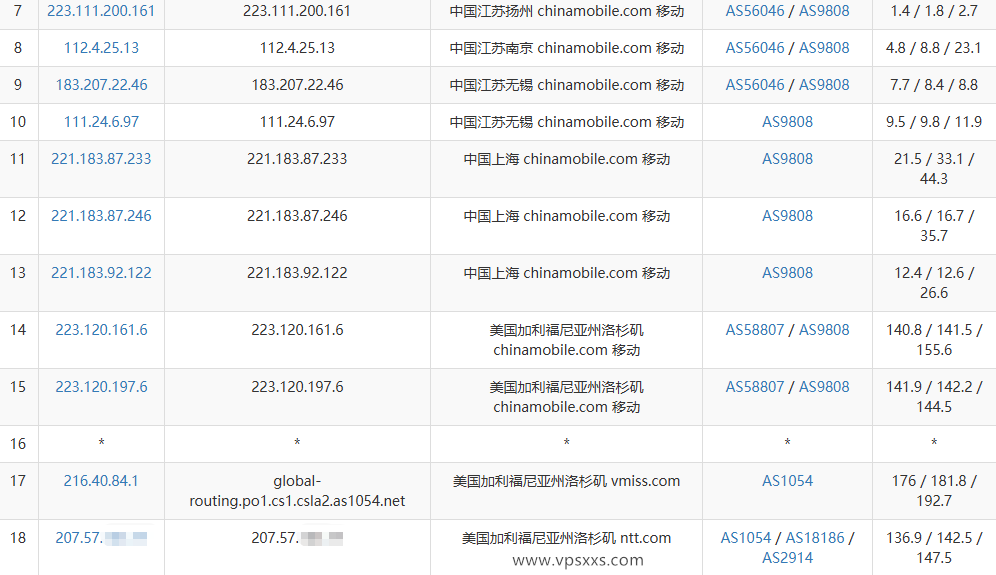Click latency value 9.5 / 9.8 / 11.9
Screen dimensions: 996x575
tap(934, 121)
